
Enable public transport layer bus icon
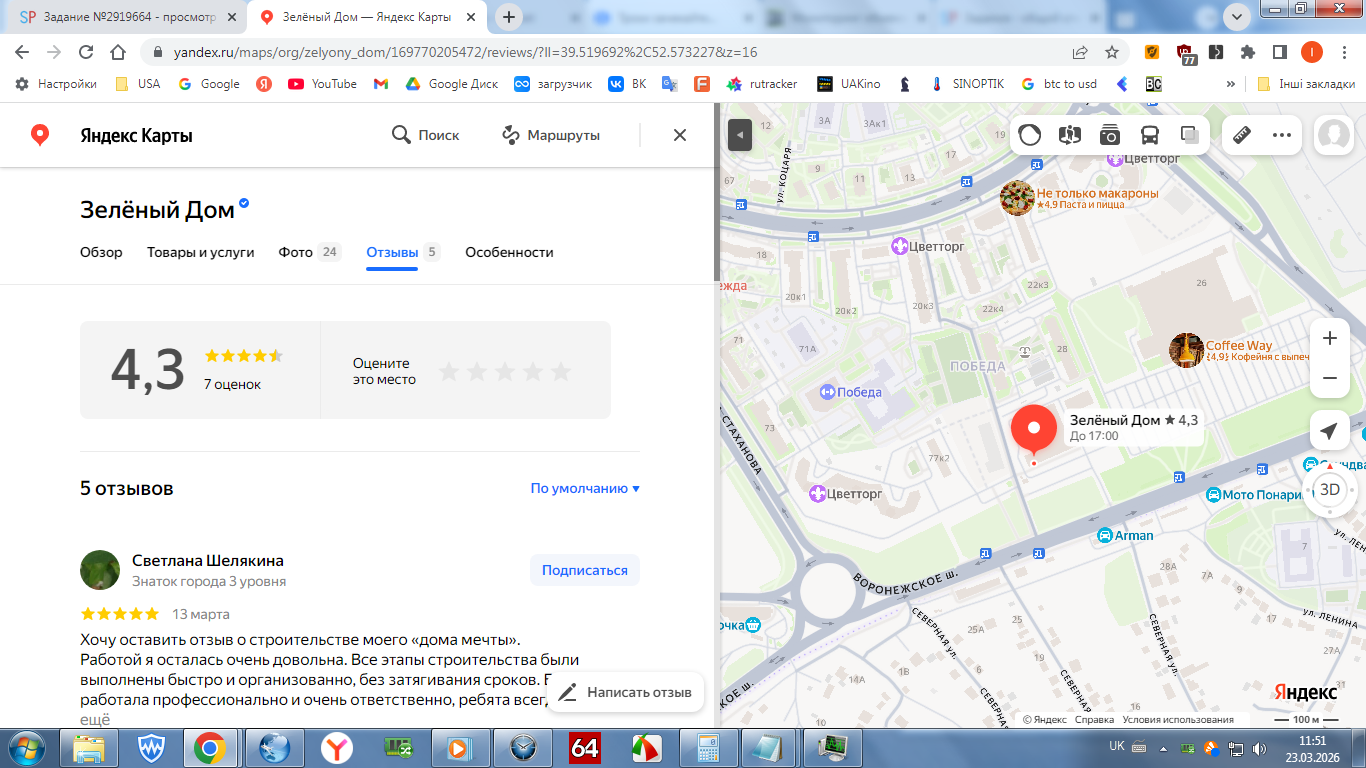pos(1150,135)
